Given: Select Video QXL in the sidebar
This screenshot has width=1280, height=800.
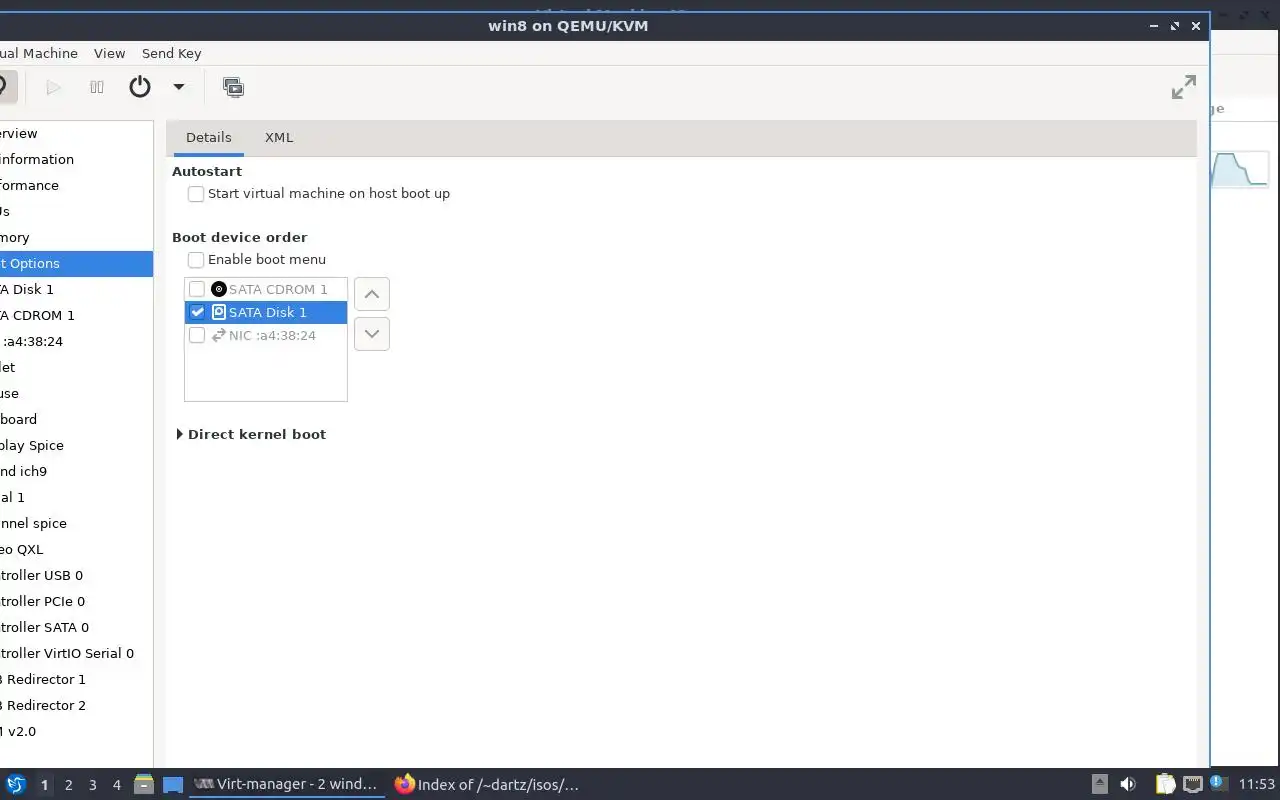Looking at the screenshot, I should (x=76, y=549).
